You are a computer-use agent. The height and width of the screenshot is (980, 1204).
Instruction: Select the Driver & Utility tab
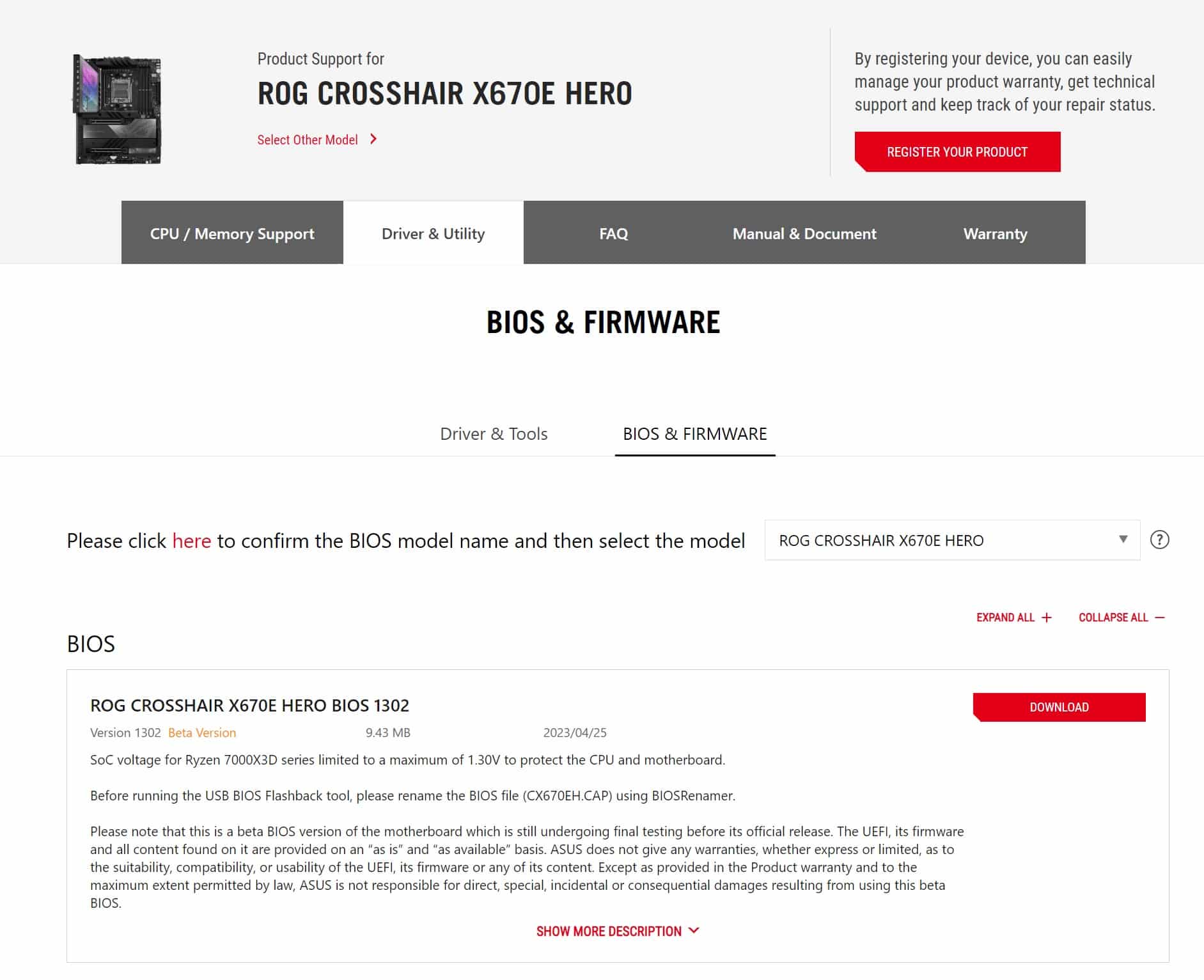[433, 233]
